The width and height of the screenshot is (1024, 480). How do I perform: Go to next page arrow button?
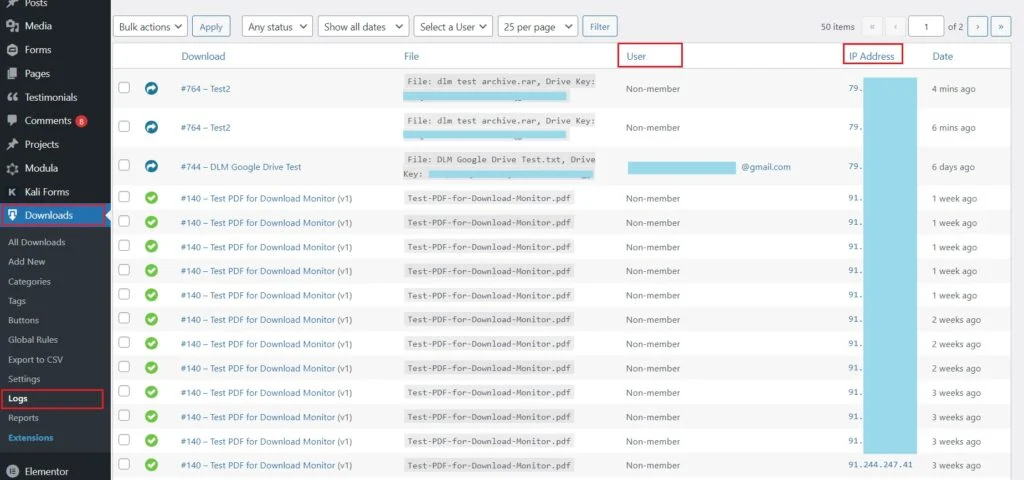coord(978,26)
